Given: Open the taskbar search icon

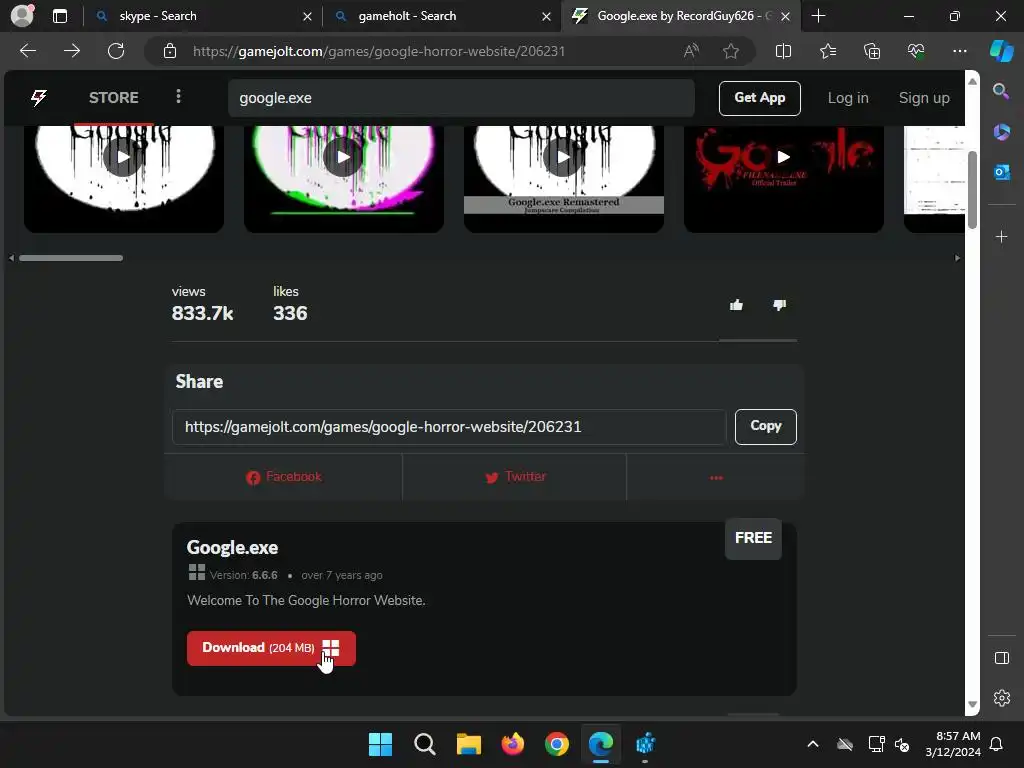Looking at the screenshot, I should click(x=424, y=744).
